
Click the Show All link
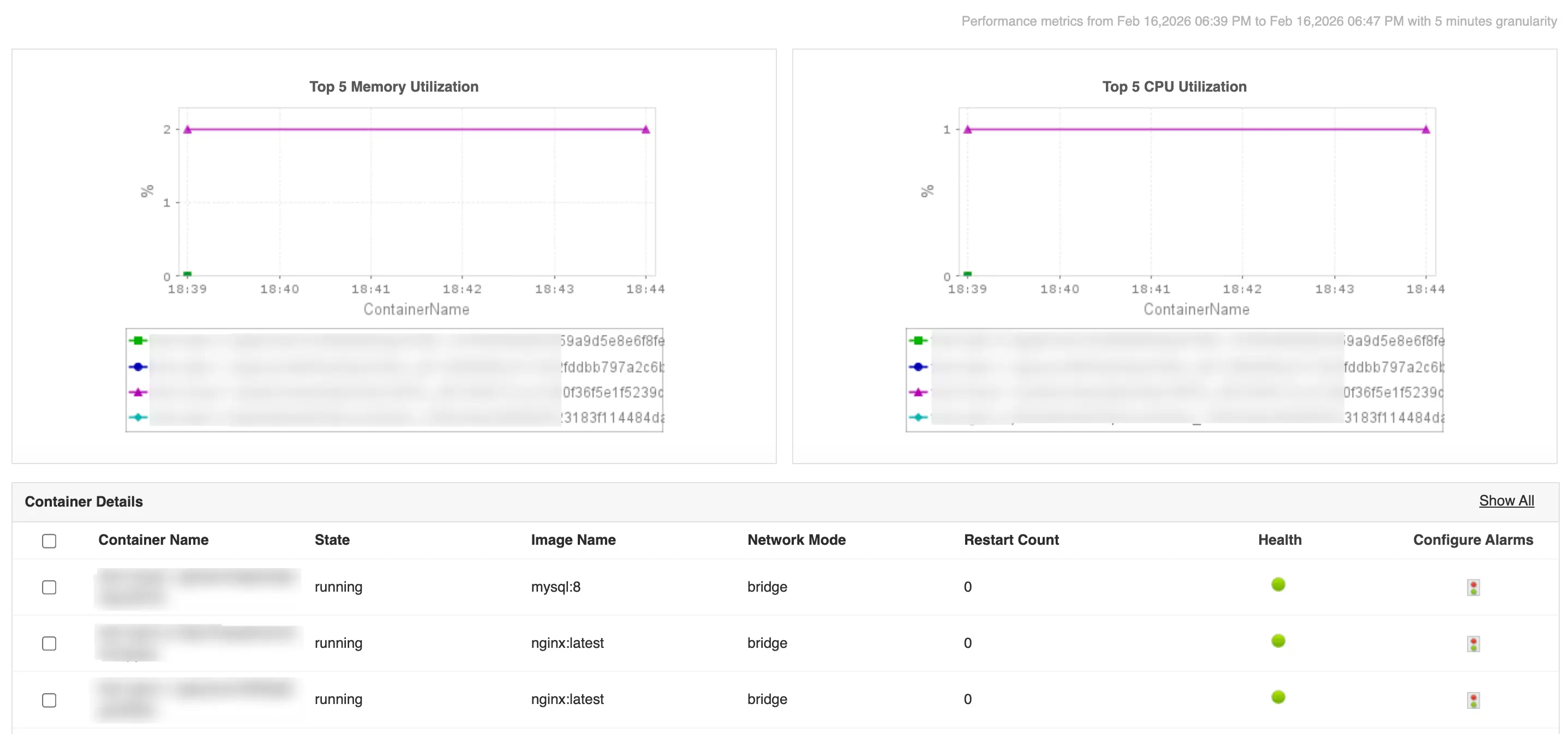point(1506,500)
